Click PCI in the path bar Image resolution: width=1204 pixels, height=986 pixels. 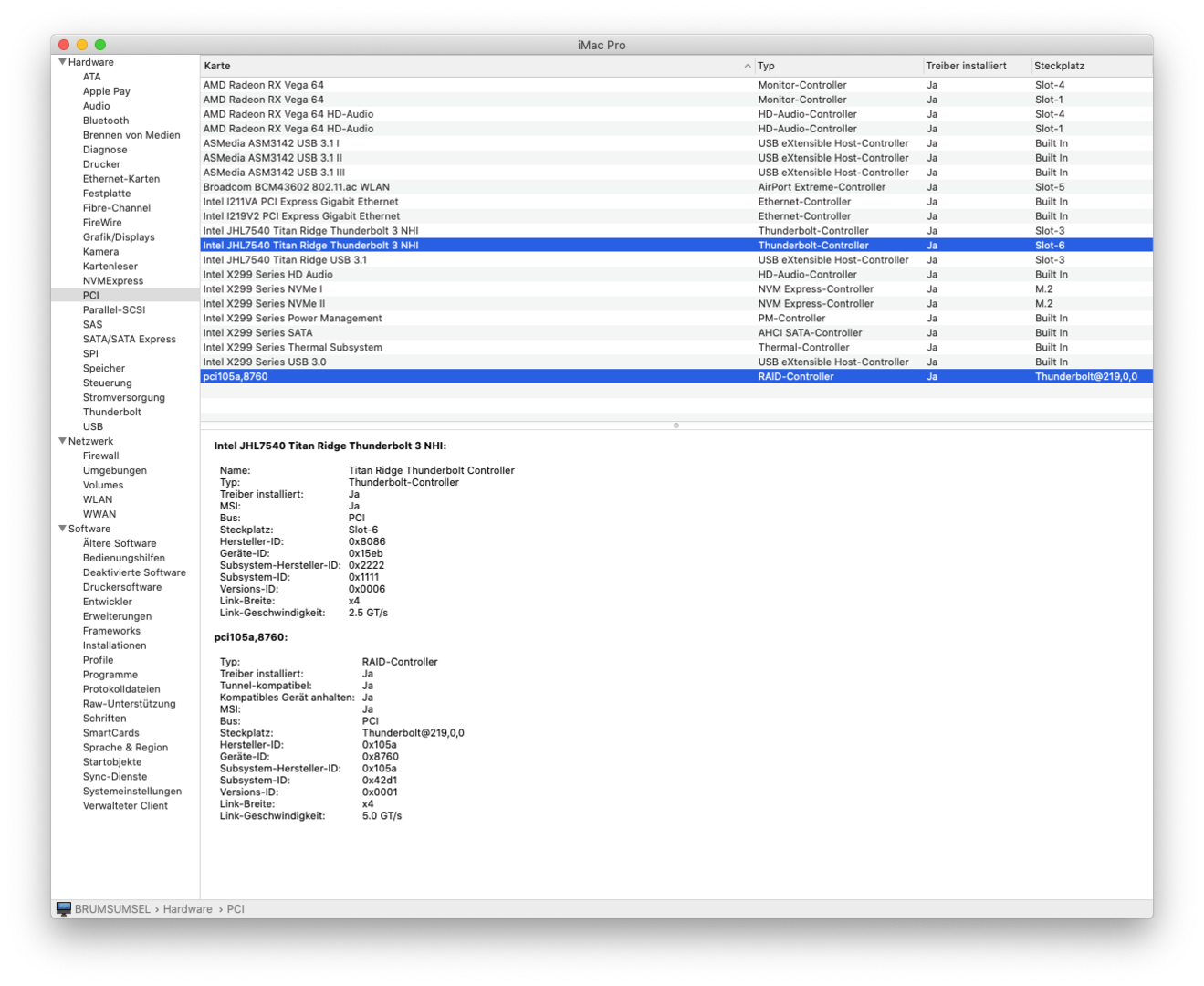pyautogui.click(x=236, y=909)
